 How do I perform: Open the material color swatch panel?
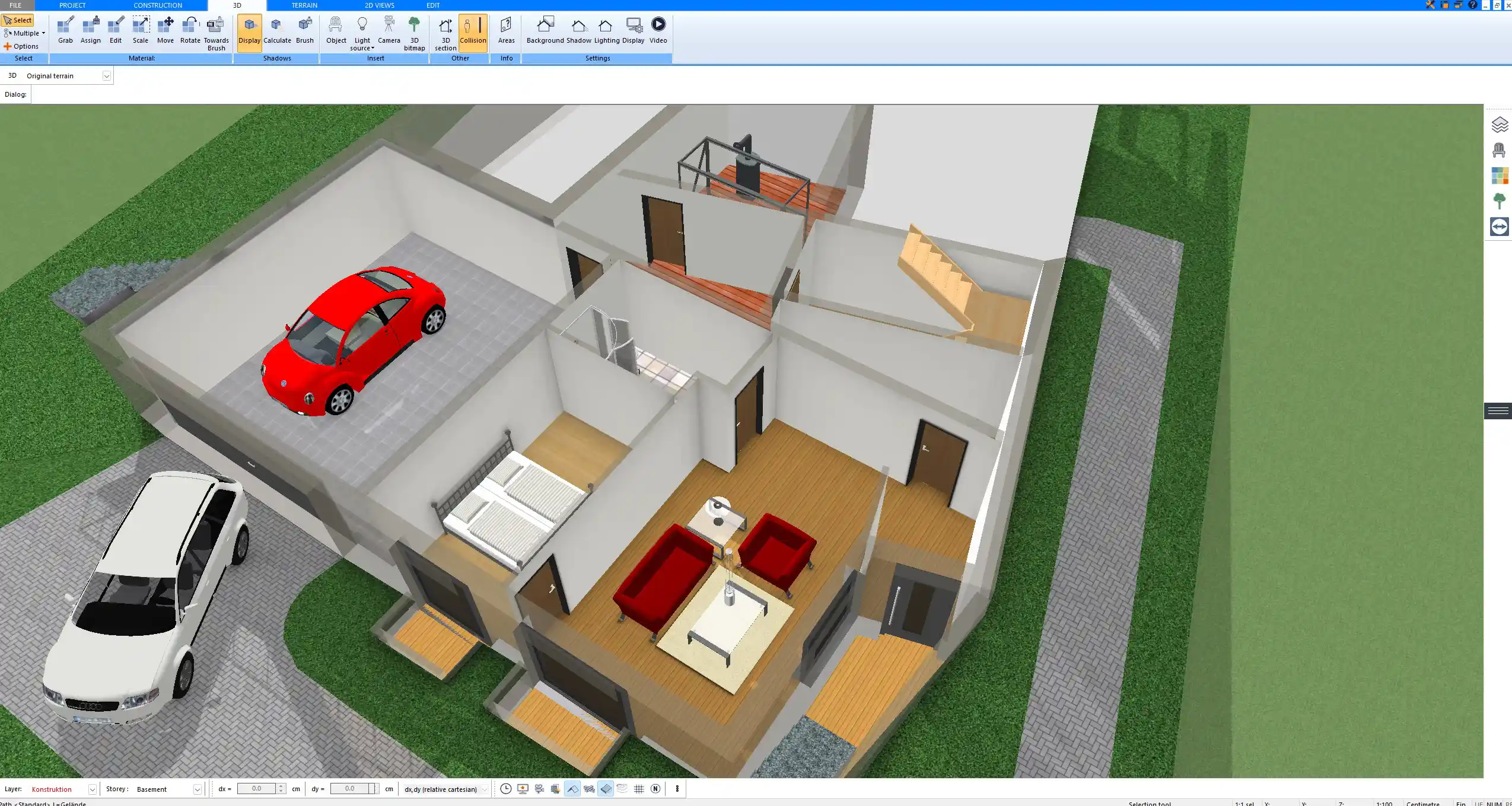[x=1500, y=175]
